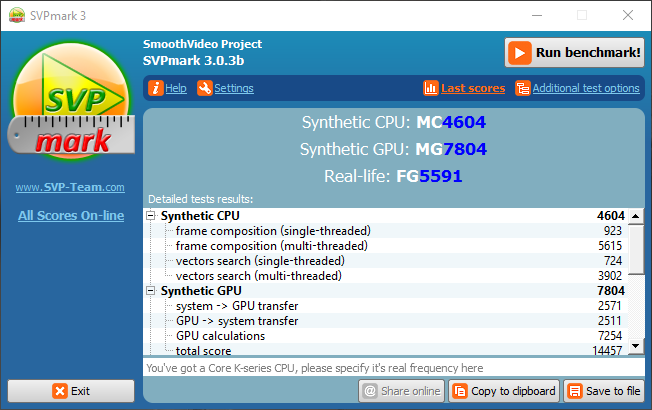The width and height of the screenshot is (652, 410).
Task: Click the Copy to clipboard icon
Action: [x=460, y=391]
